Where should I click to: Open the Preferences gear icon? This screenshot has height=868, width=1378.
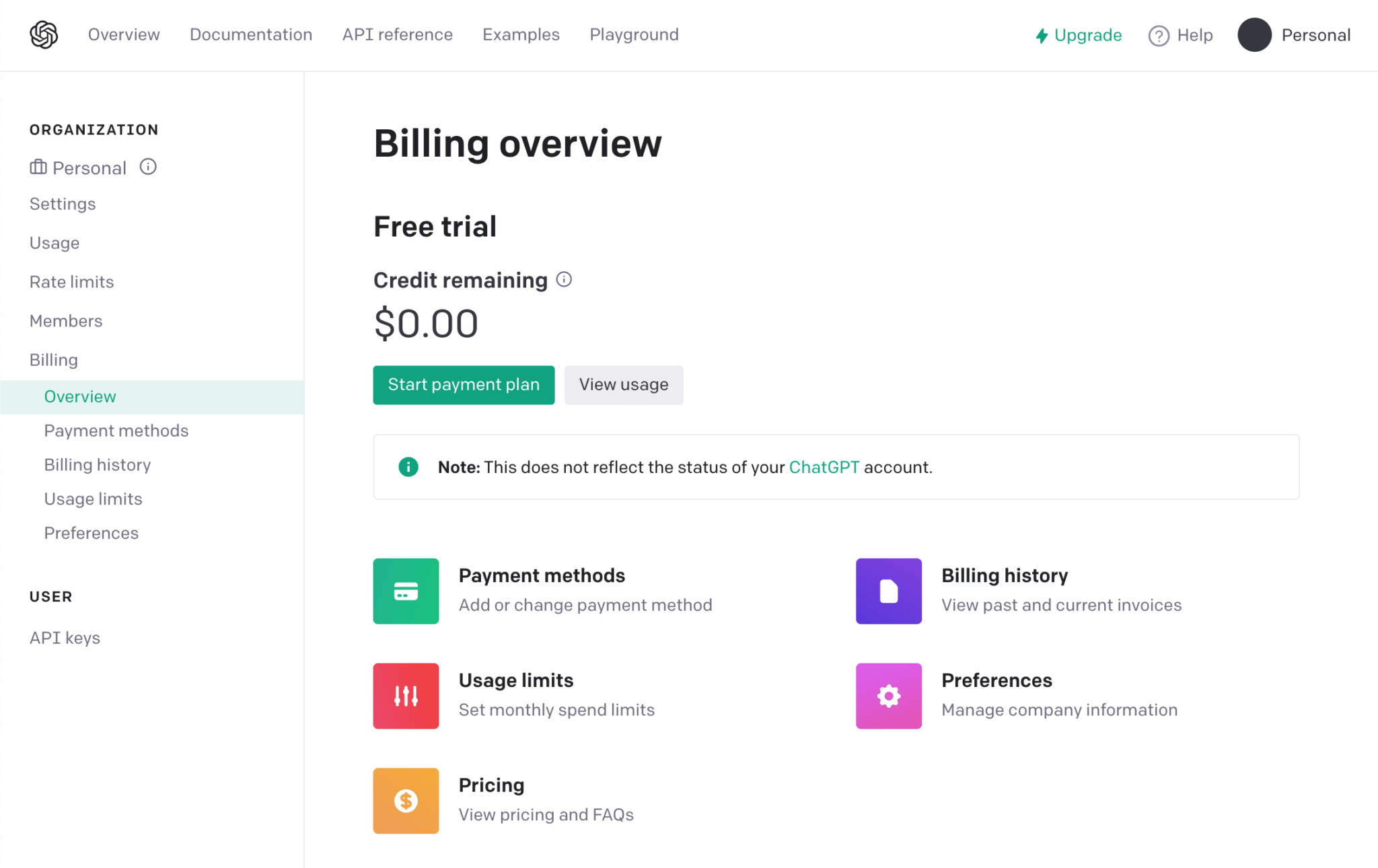(888, 696)
